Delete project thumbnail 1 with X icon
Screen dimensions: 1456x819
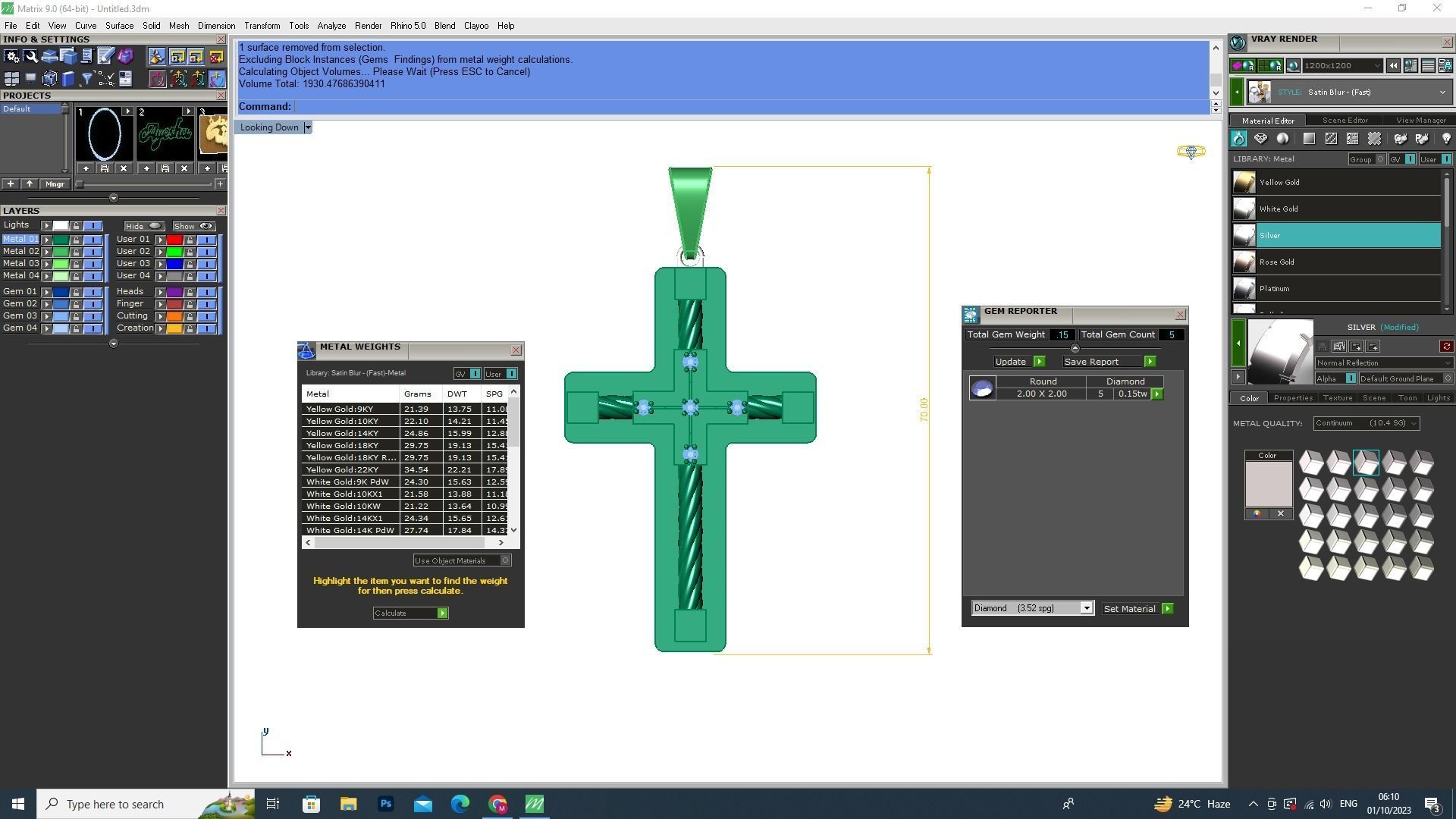(124, 168)
